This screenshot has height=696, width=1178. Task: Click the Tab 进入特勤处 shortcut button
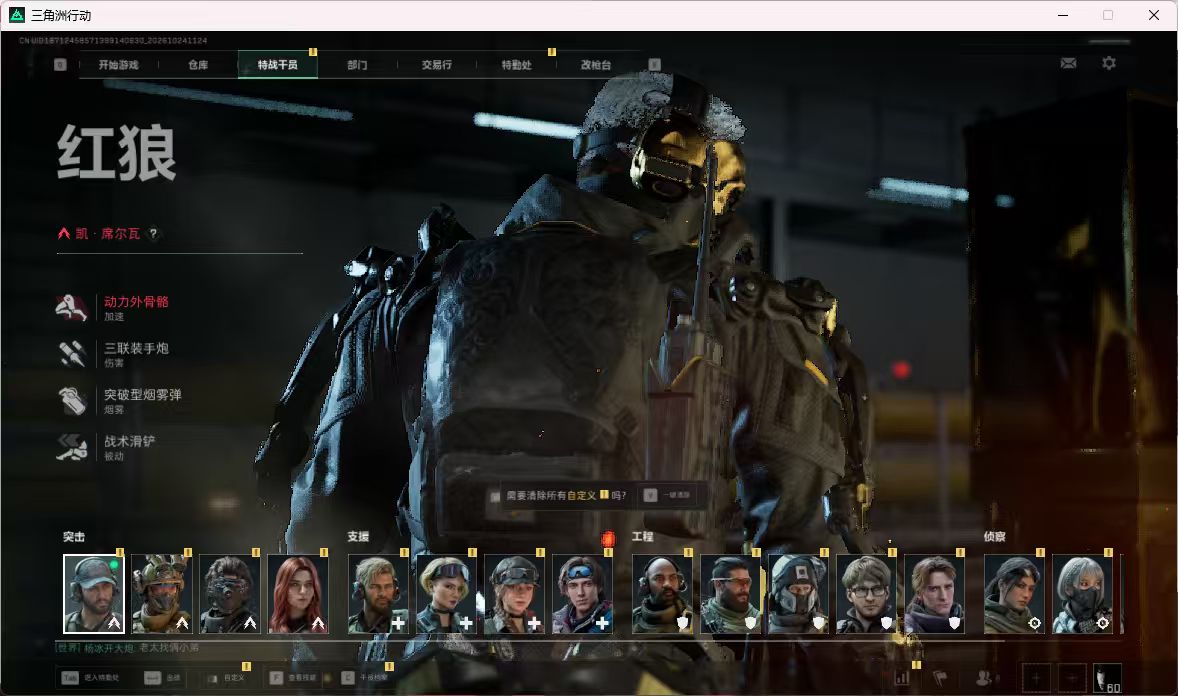(91, 677)
